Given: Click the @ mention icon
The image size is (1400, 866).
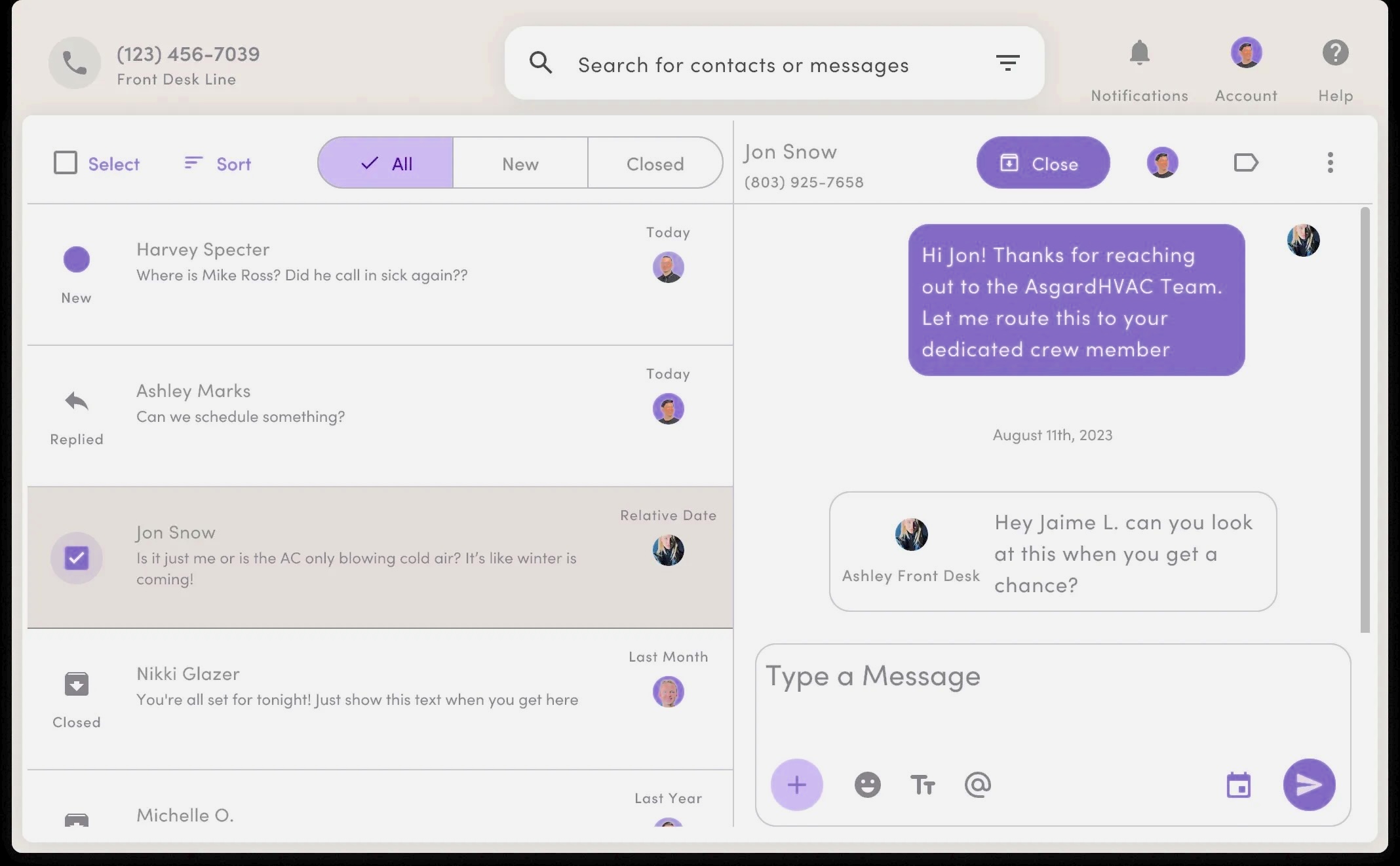Looking at the screenshot, I should (x=977, y=784).
